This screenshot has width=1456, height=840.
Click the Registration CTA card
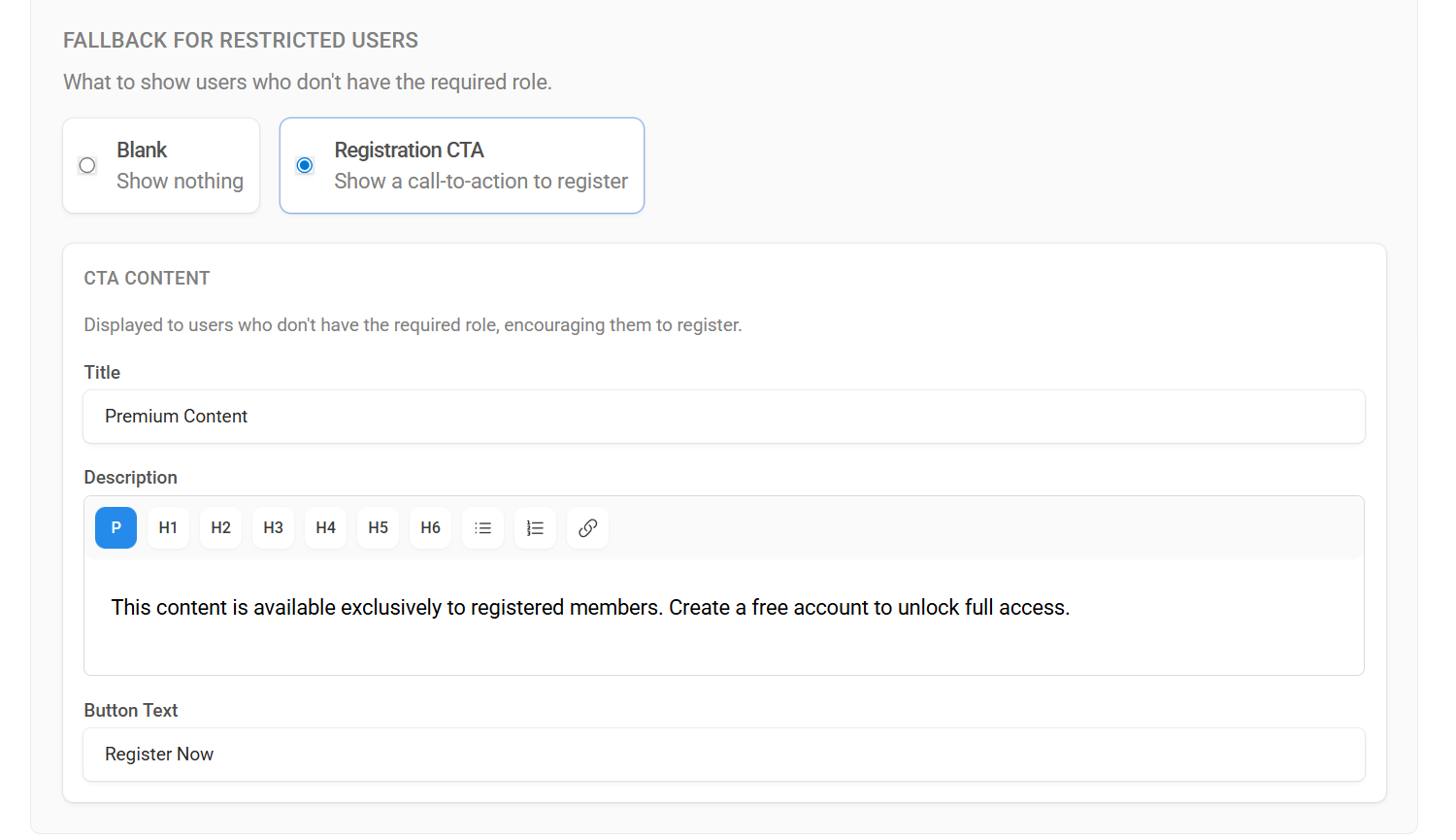461,165
